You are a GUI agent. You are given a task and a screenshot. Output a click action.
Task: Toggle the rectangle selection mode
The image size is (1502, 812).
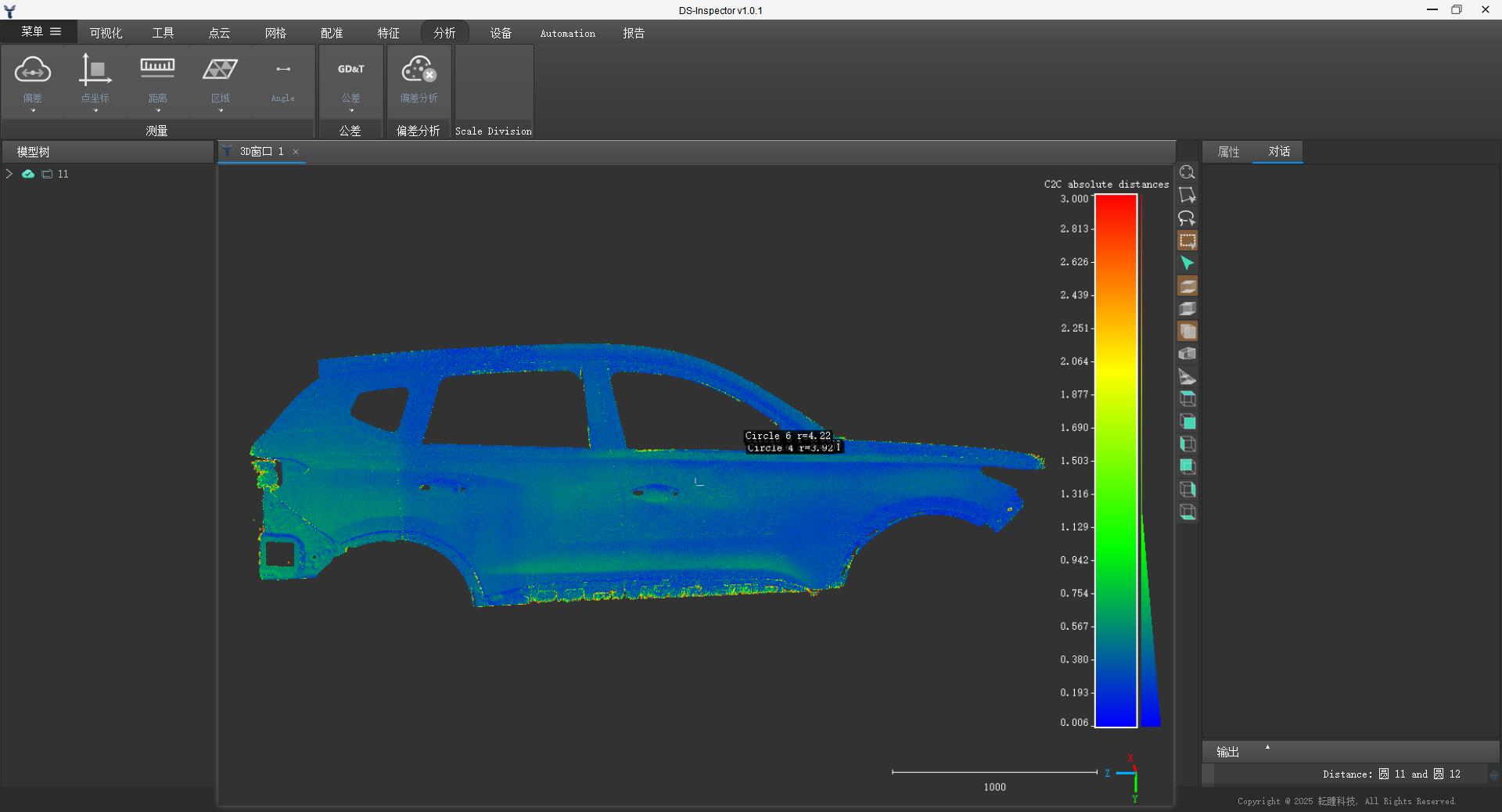tap(1187, 241)
